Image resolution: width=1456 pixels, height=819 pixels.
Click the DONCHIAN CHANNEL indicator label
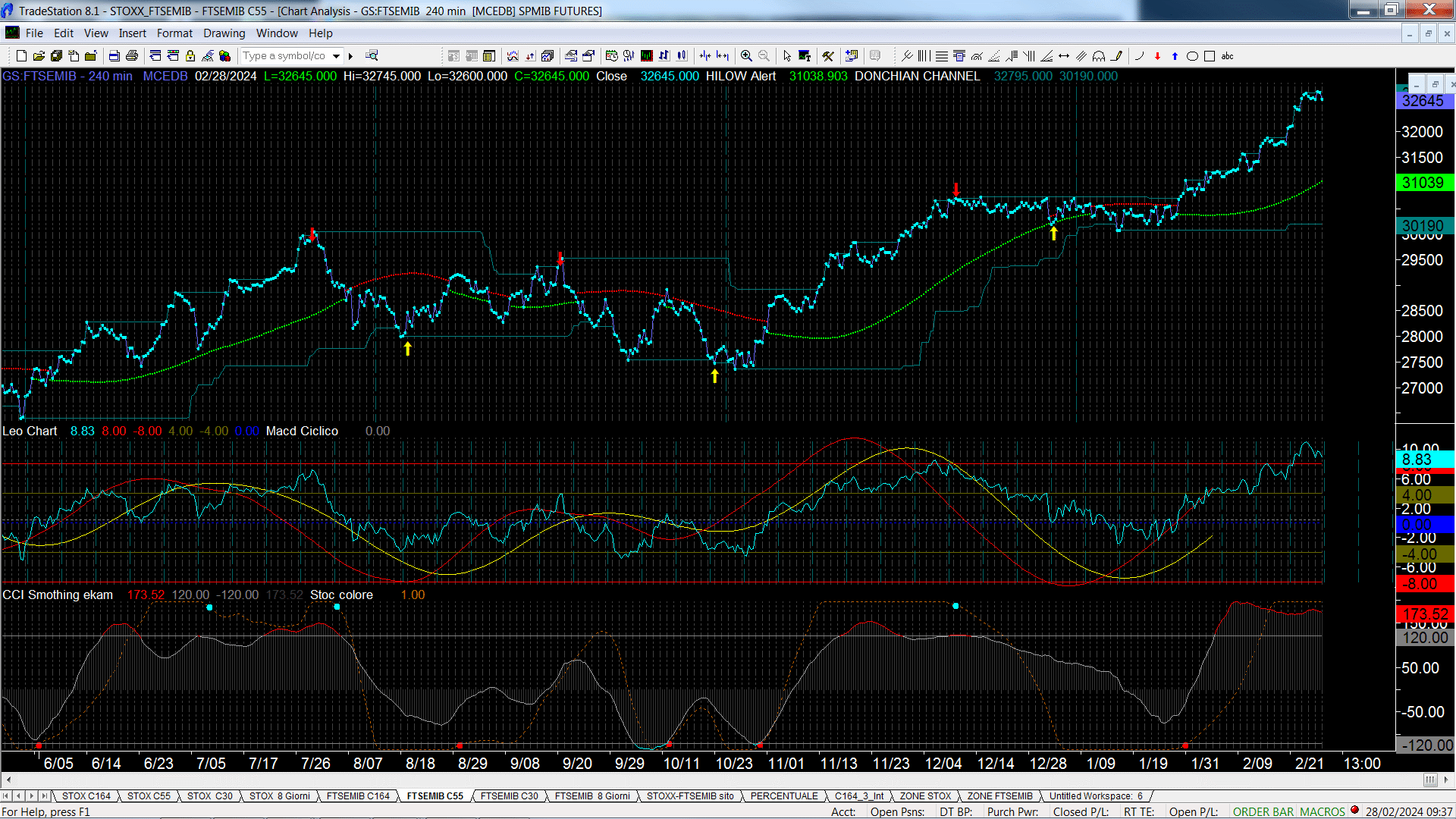pyautogui.click(x=917, y=77)
